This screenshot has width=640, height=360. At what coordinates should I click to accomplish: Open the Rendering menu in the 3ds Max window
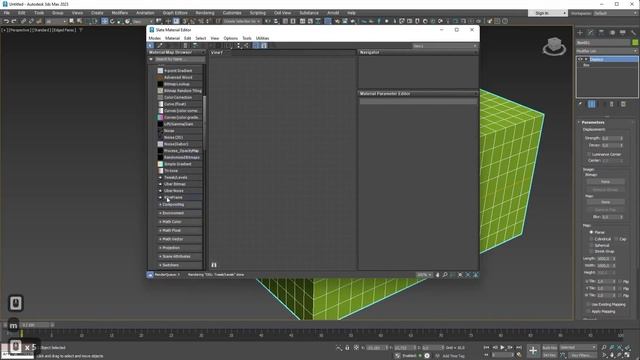point(205,13)
